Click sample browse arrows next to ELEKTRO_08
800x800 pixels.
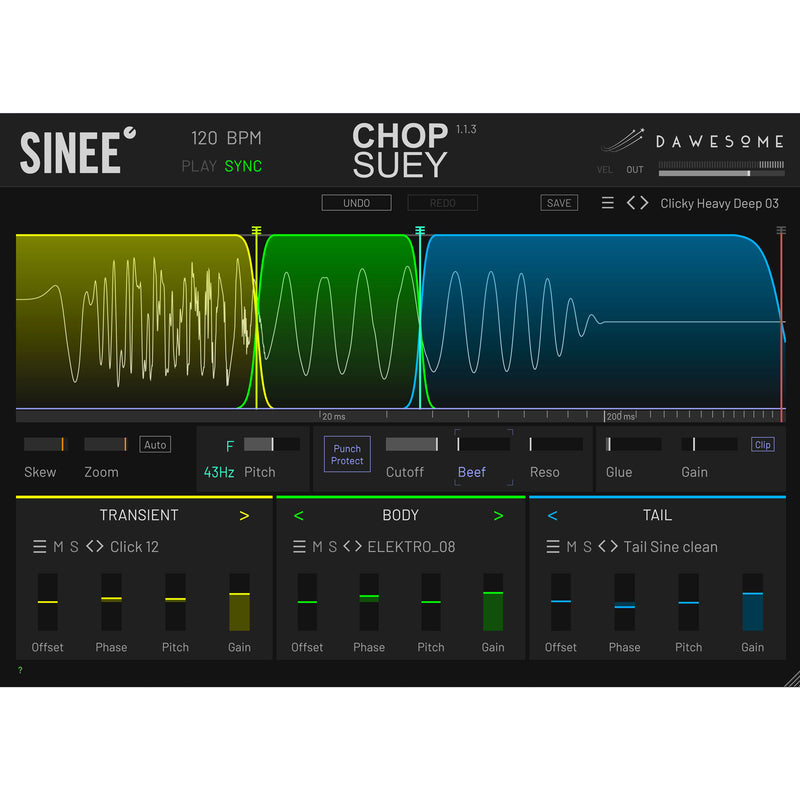(x=353, y=547)
